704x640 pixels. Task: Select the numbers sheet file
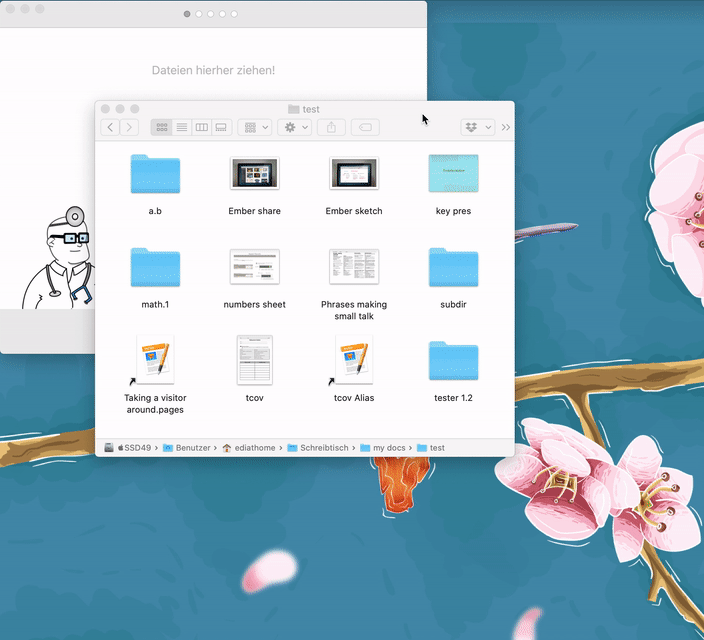click(x=255, y=267)
